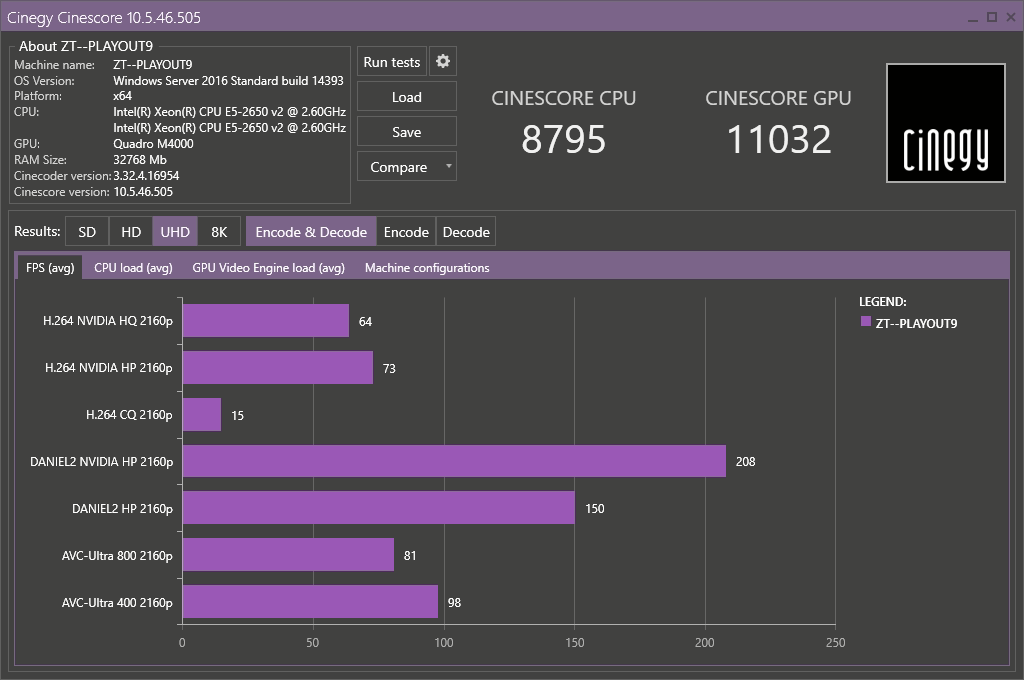
Task: Click the 32768 Mb RAM size value
Action: 140,160
